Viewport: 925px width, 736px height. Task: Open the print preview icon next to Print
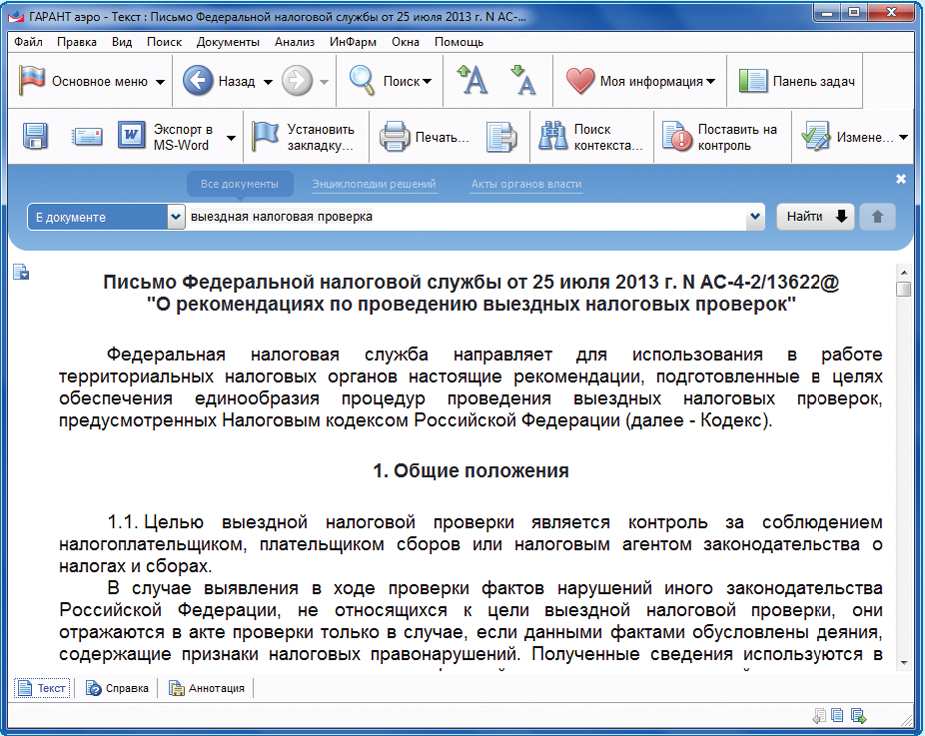501,137
